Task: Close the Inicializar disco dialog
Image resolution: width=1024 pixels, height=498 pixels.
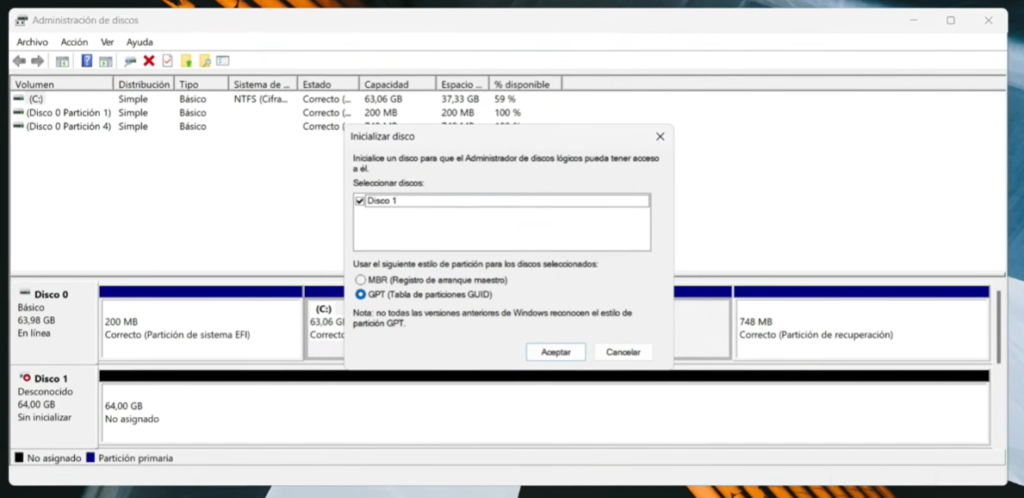Action: [x=660, y=136]
